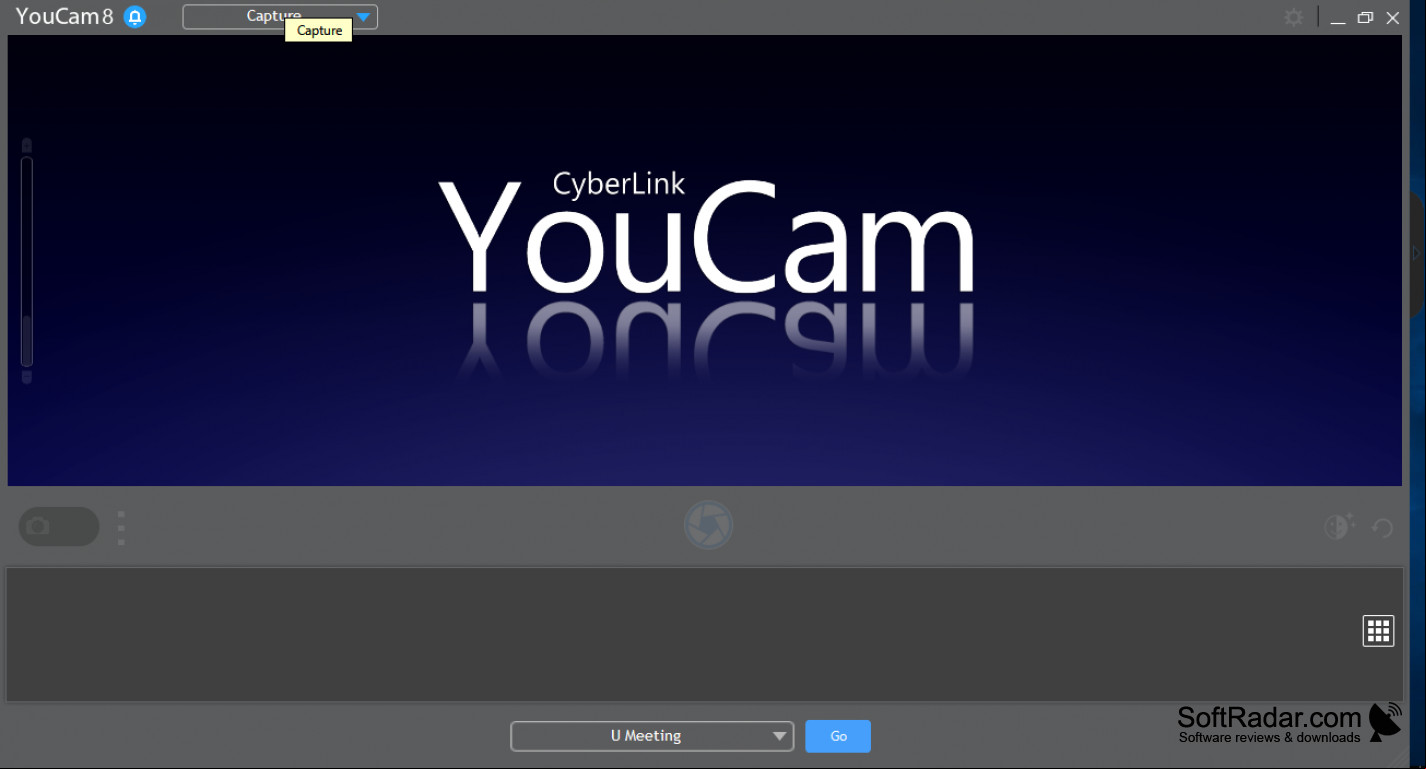The image size is (1426, 769).
Task: Click the vertical zoom slider track
Action: tap(27, 262)
